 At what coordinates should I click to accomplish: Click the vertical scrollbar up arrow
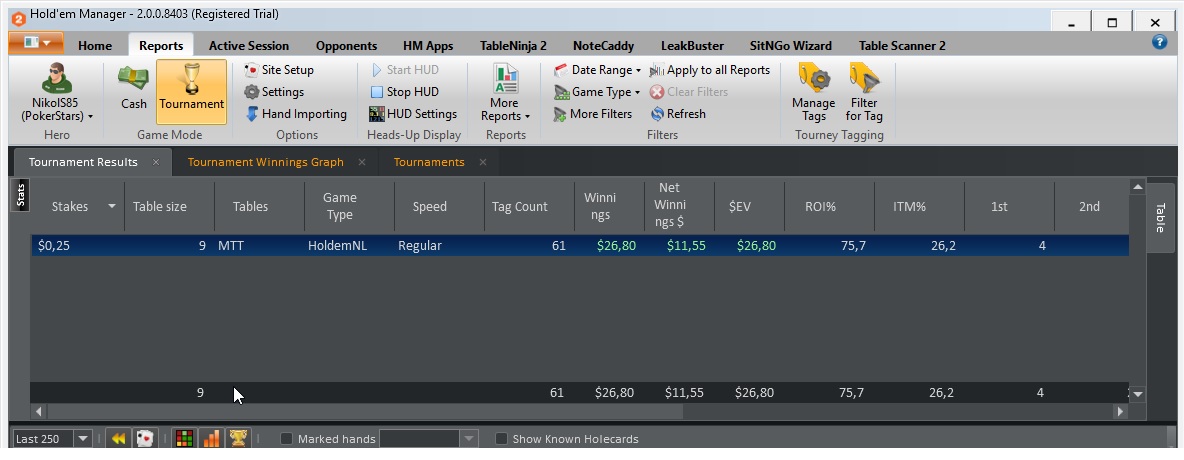(1138, 187)
